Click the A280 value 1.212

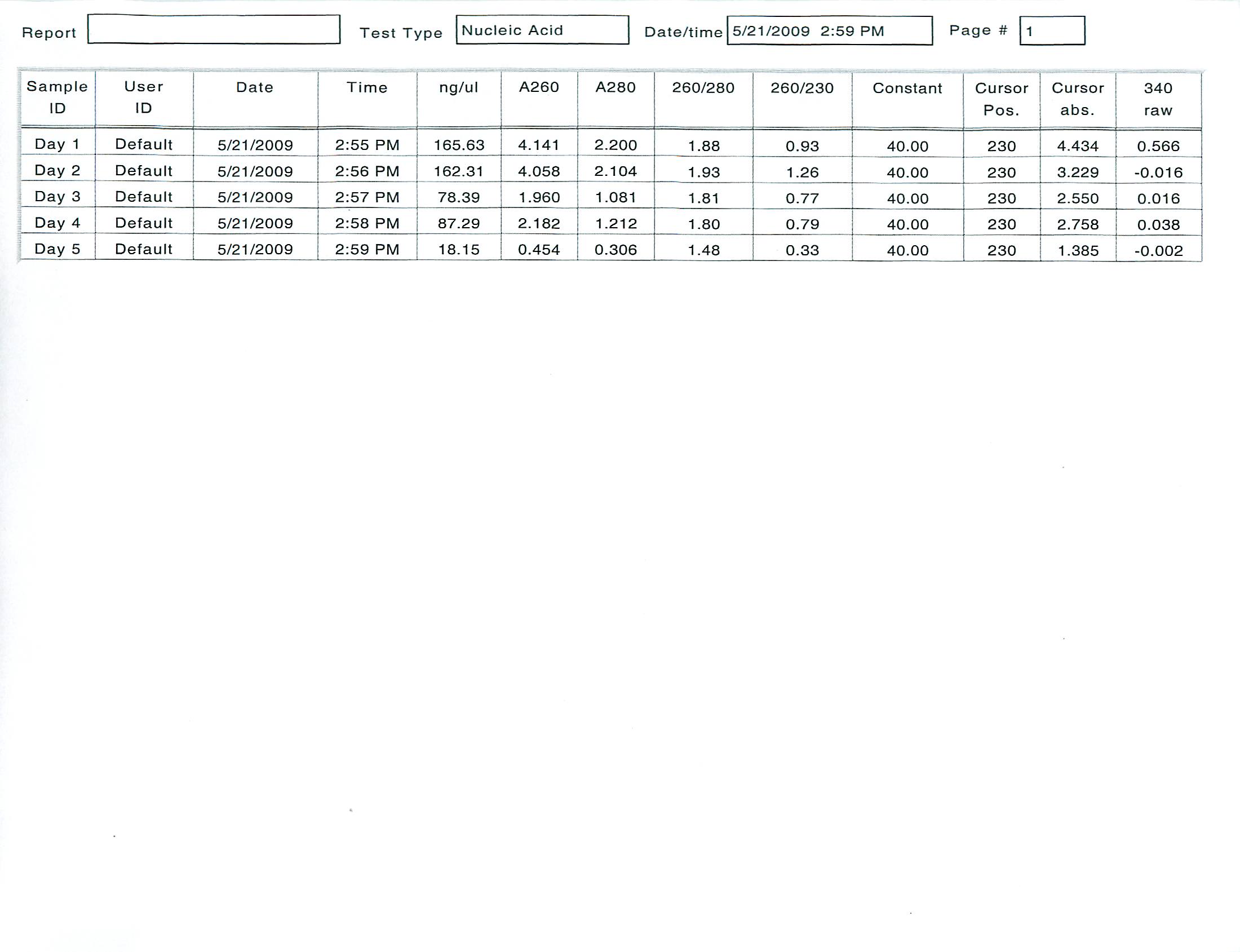pos(615,223)
